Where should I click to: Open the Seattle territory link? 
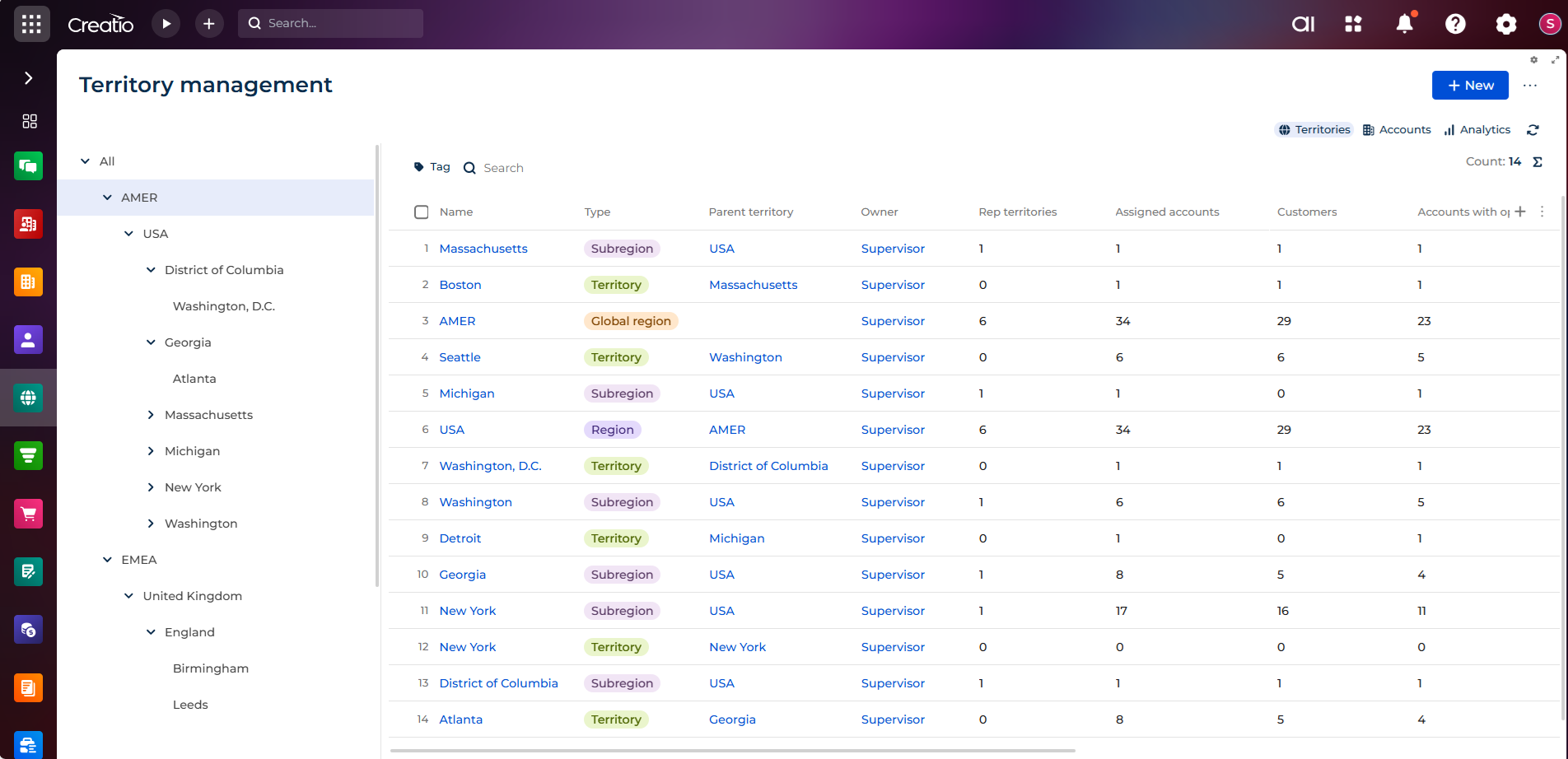[x=460, y=357]
